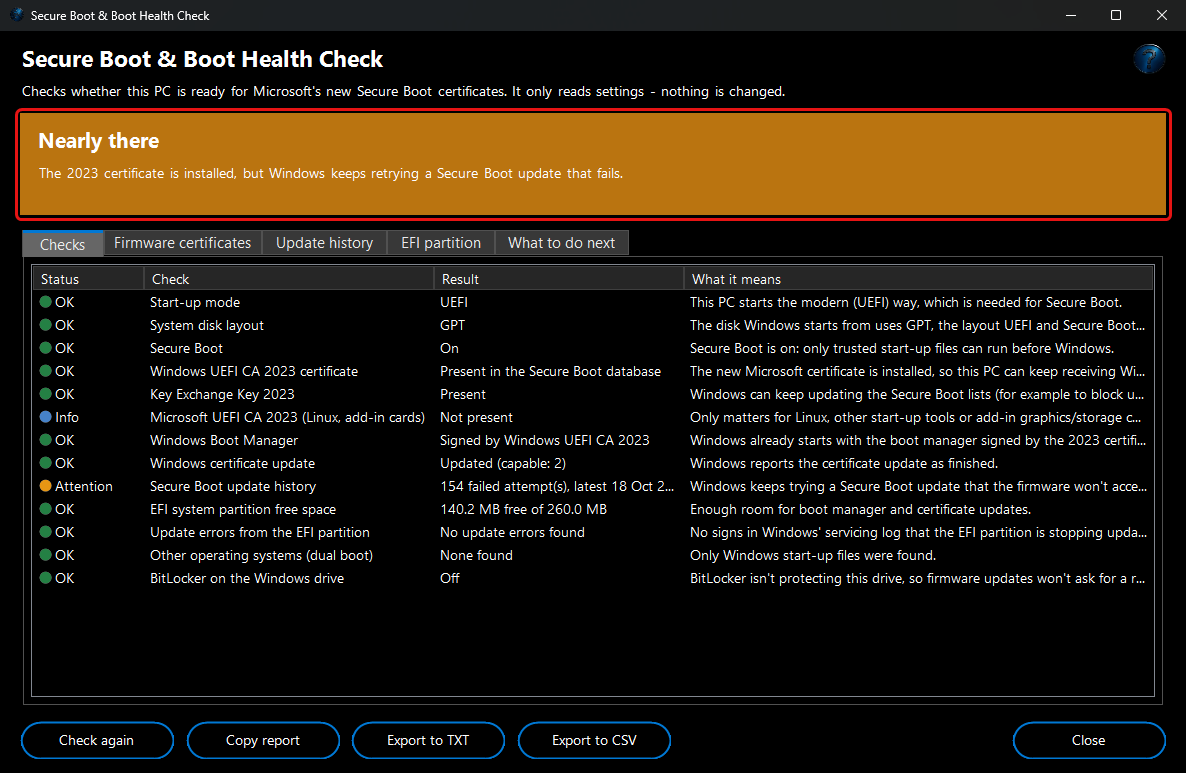The height and width of the screenshot is (773, 1186).
Task: Select Other operating systems (dual boot) row
Action: (593, 555)
